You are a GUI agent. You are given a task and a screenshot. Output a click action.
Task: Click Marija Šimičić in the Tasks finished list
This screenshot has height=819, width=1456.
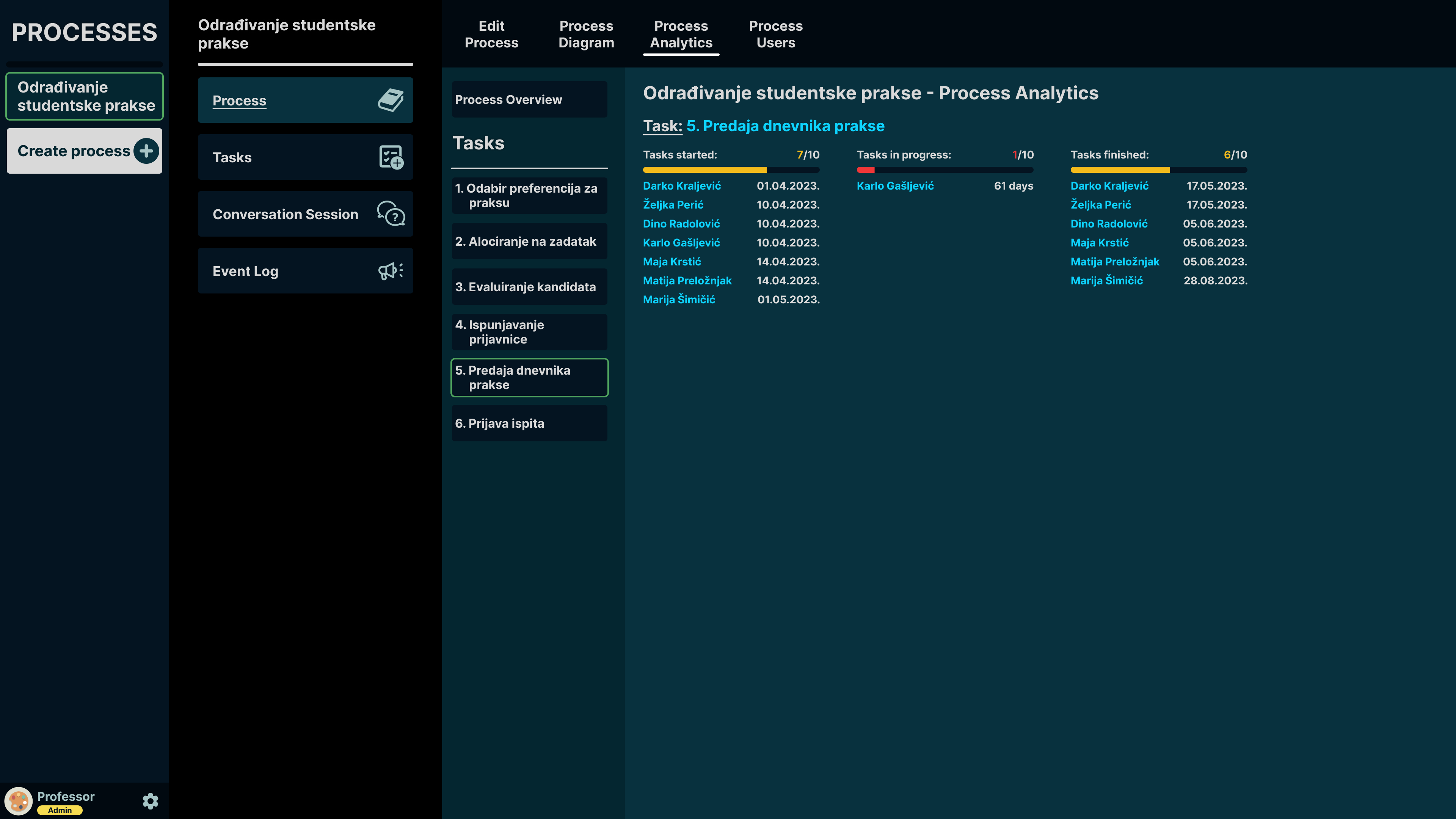click(x=1106, y=280)
